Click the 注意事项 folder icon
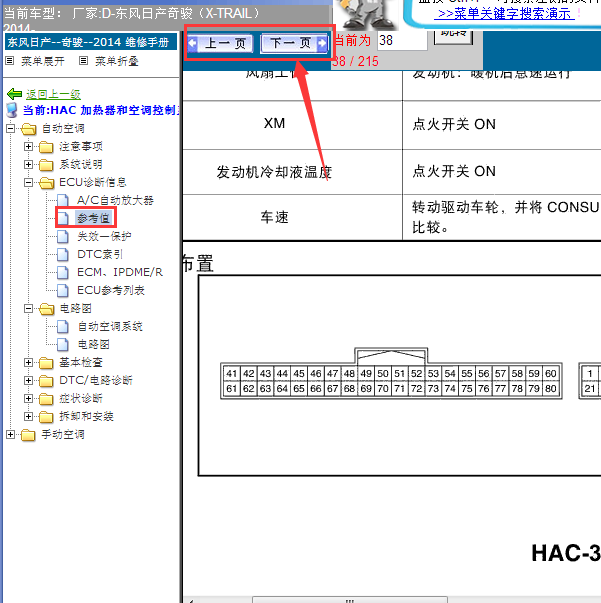601x603 pixels. (46, 147)
